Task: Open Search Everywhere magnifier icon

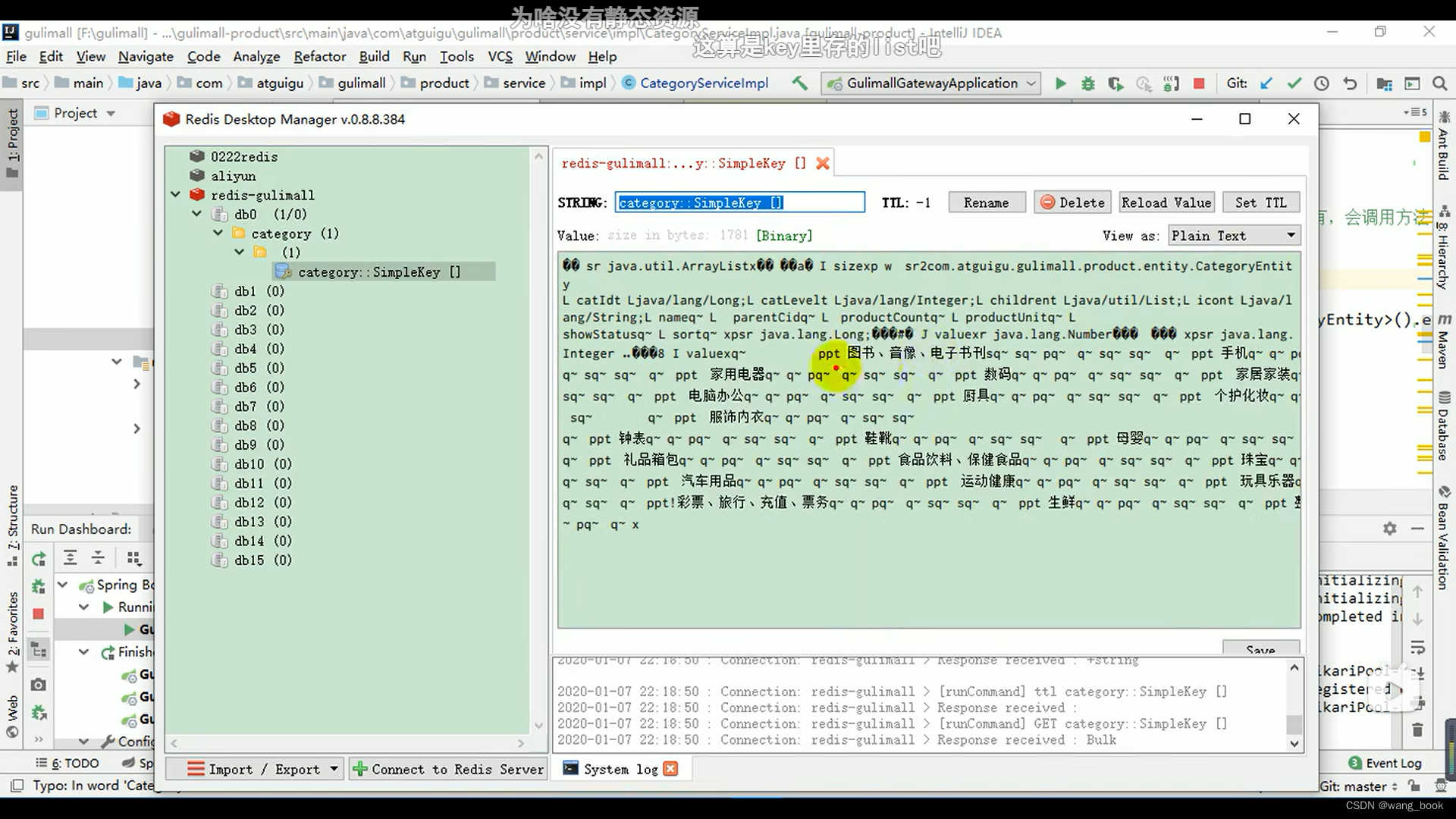Action: coord(1439,83)
